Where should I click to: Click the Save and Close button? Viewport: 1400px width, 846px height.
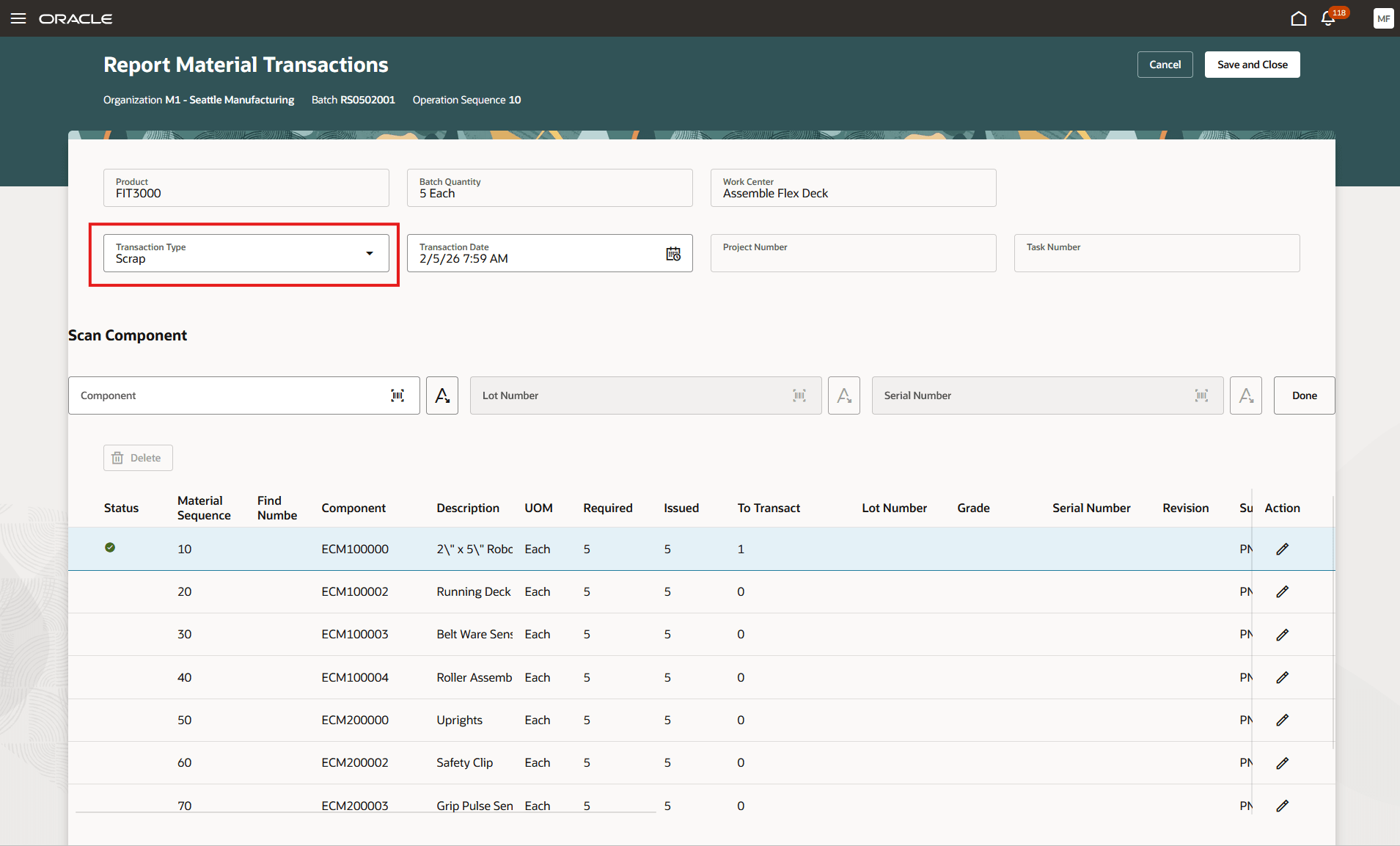tap(1251, 64)
